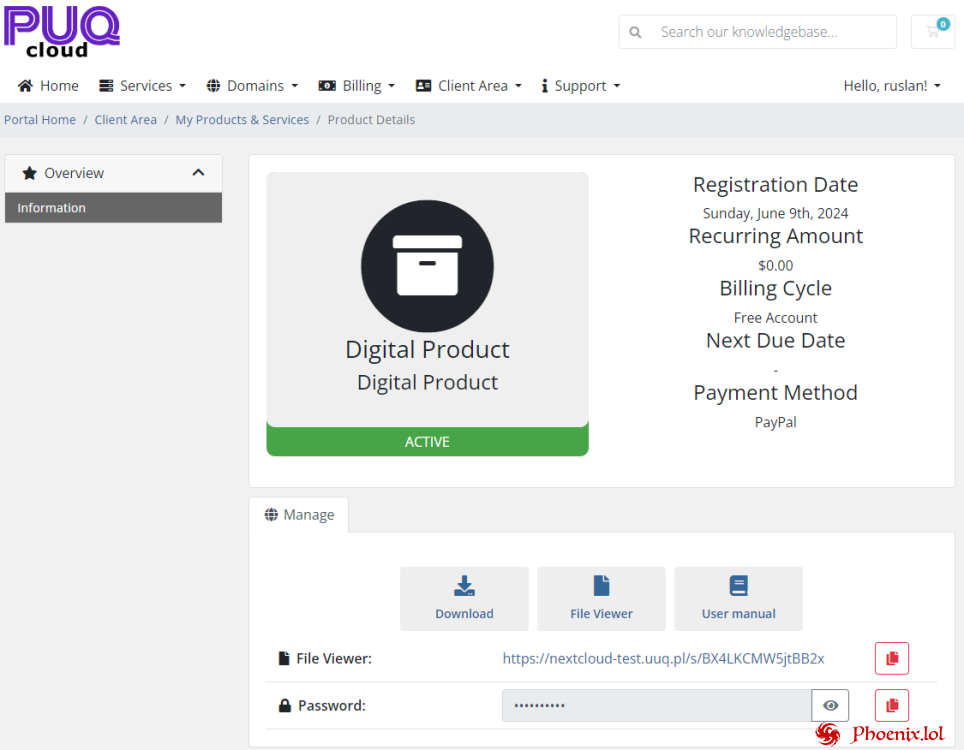Open the Hello, ruslan! account dropdown
Image resolution: width=964 pixels, height=750 pixels.
pyautogui.click(x=891, y=85)
